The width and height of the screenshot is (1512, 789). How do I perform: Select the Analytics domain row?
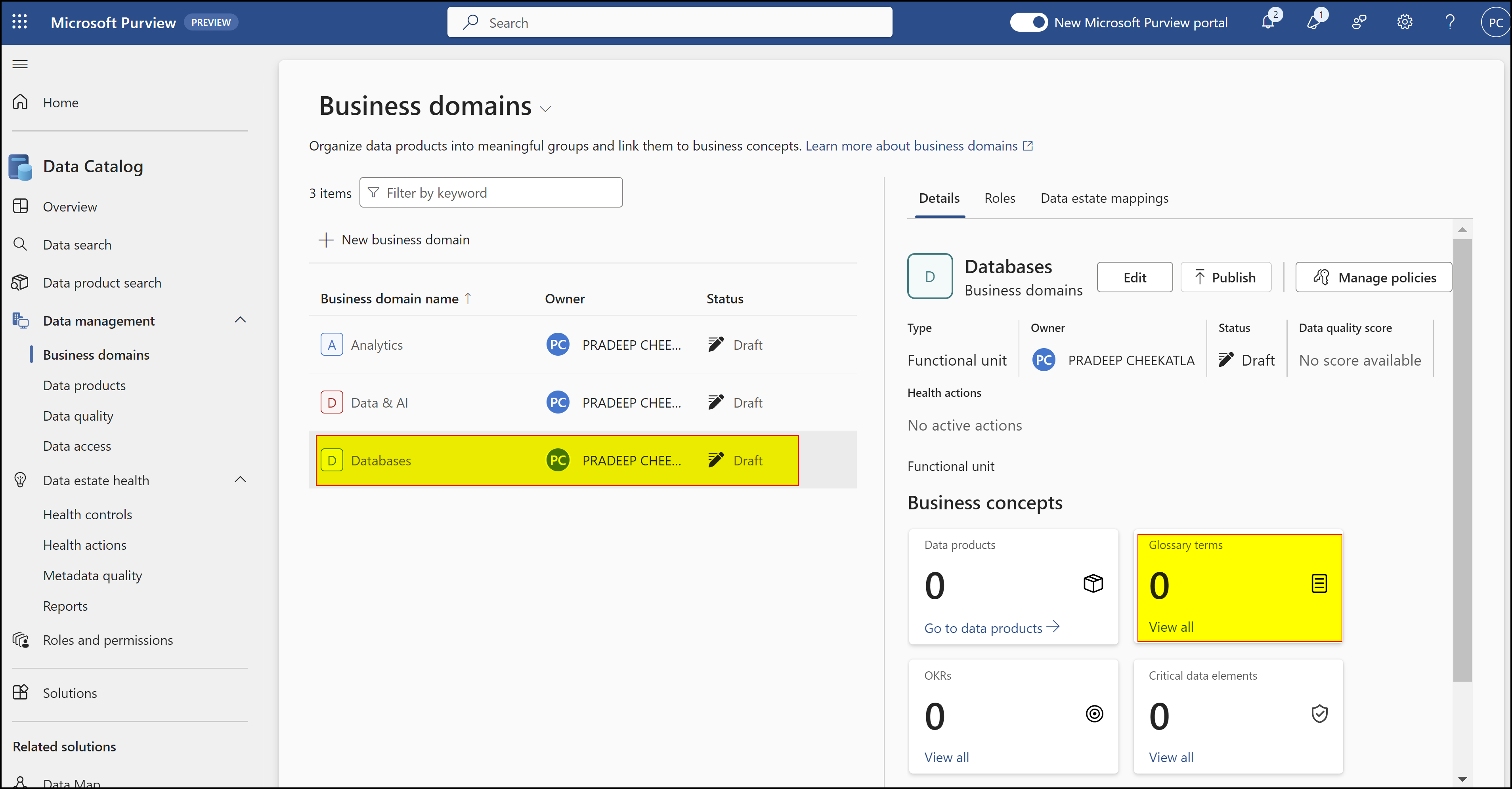(x=582, y=344)
